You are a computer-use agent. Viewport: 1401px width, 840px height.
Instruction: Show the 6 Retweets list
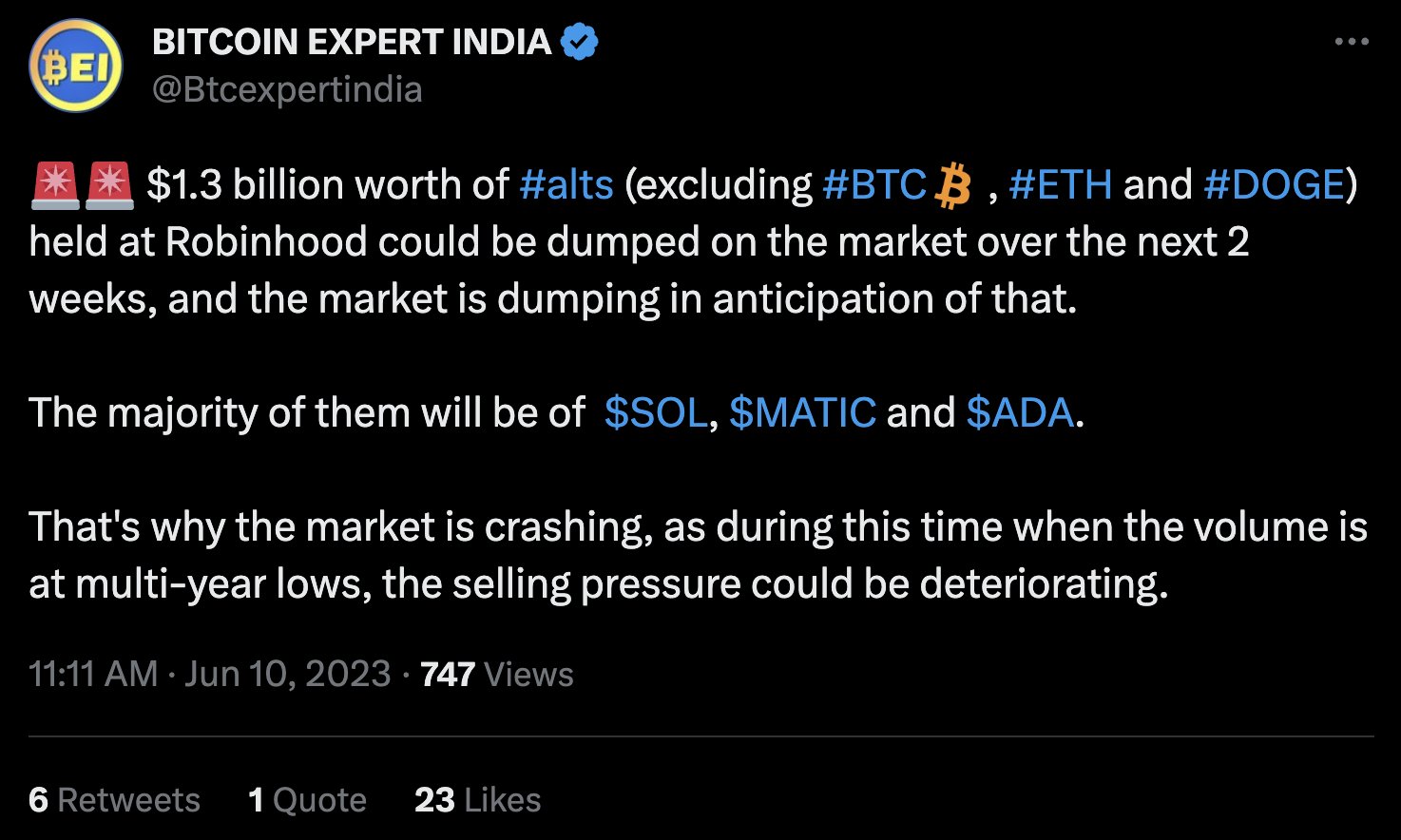[114, 799]
